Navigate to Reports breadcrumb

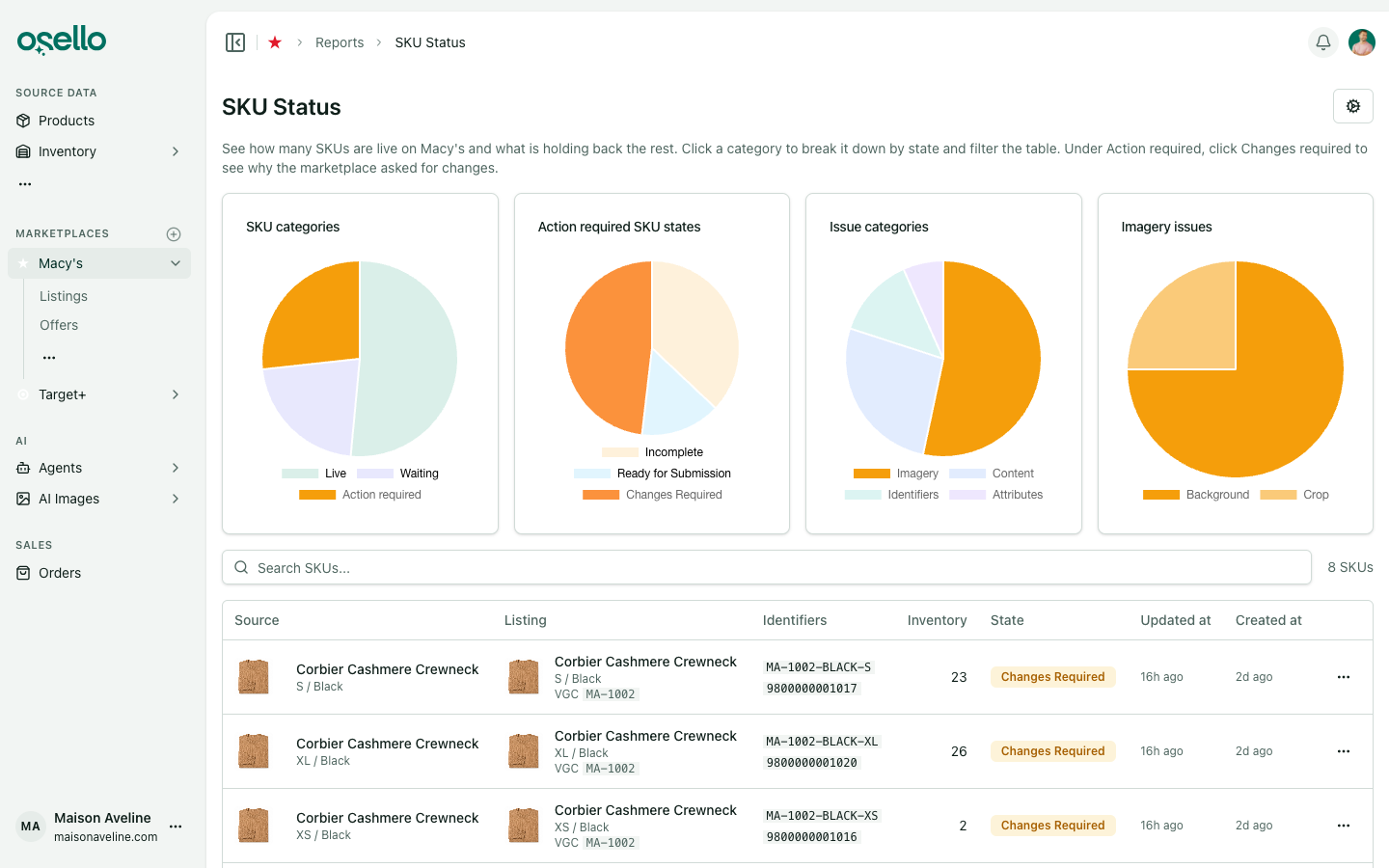(x=340, y=42)
